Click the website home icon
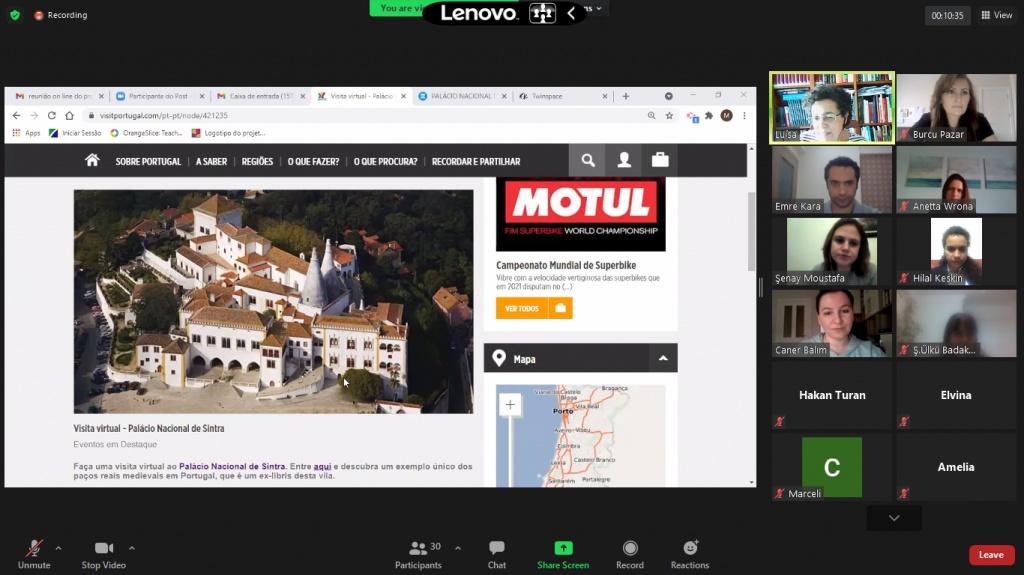 coord(92,160)
